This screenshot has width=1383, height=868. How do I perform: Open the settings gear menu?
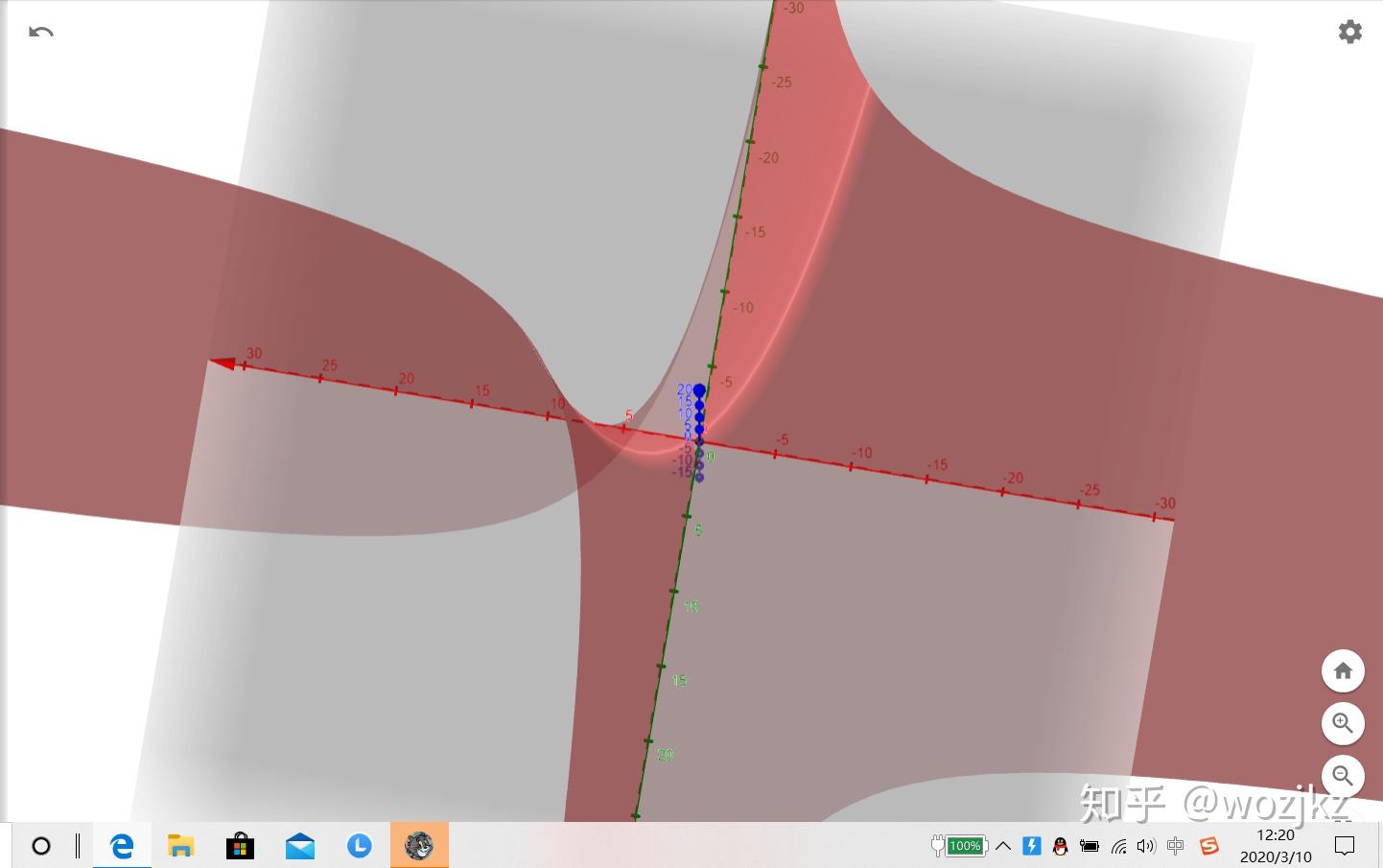tap(1350, 32)
